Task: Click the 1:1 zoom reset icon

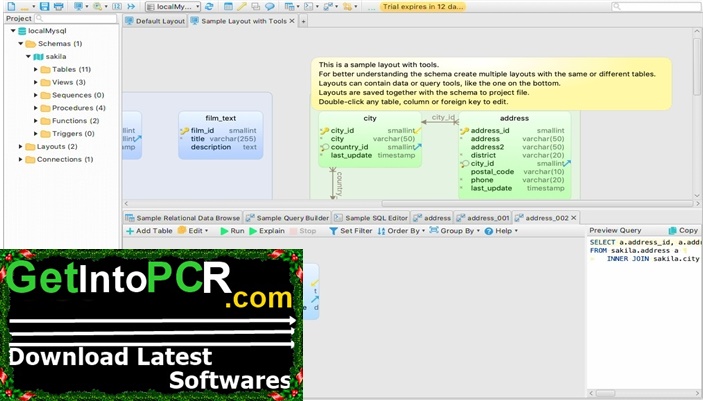Action: [117, 6]
